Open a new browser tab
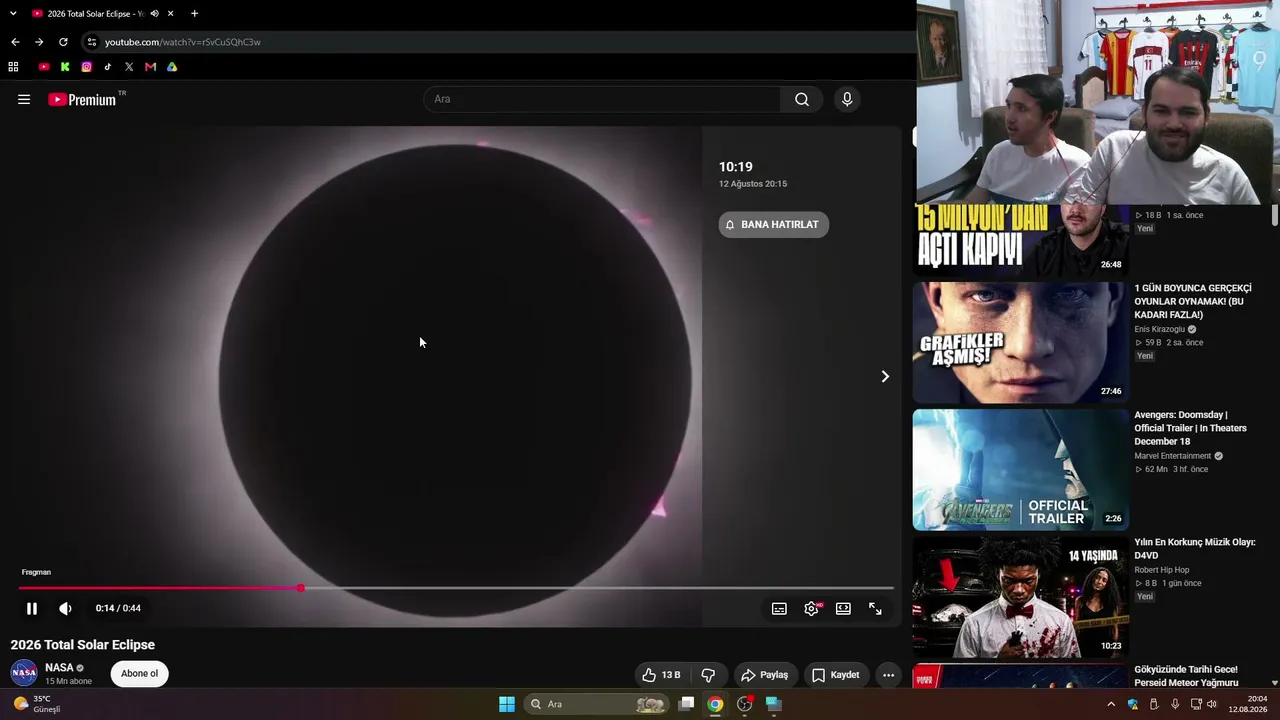 pos(194,14)
